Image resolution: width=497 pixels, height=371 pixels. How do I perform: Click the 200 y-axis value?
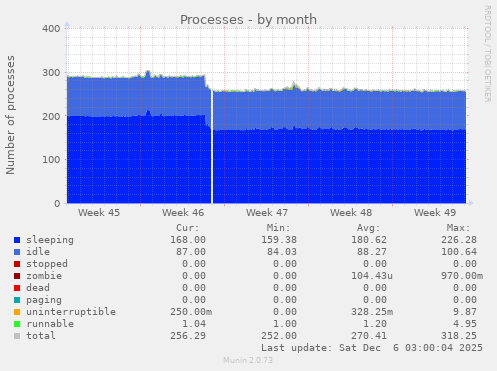coord(51,116)
